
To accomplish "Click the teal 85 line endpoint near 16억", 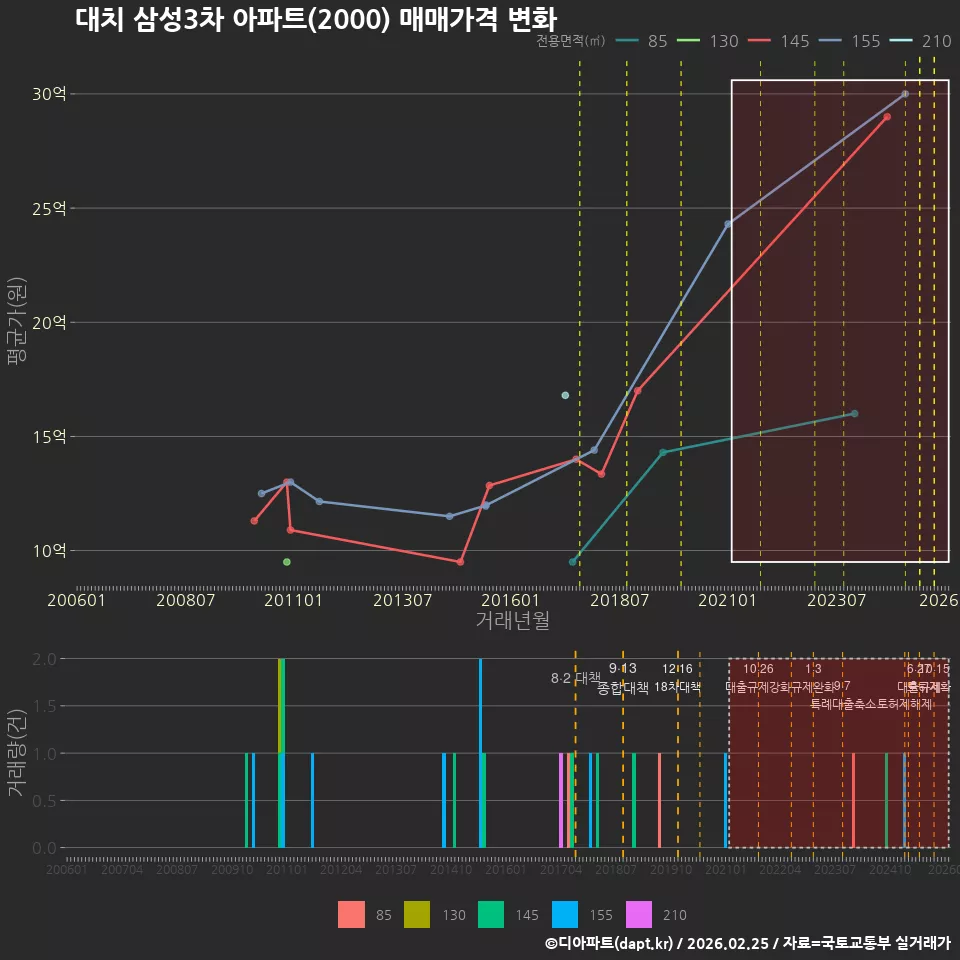I will [x=855, y=414].
